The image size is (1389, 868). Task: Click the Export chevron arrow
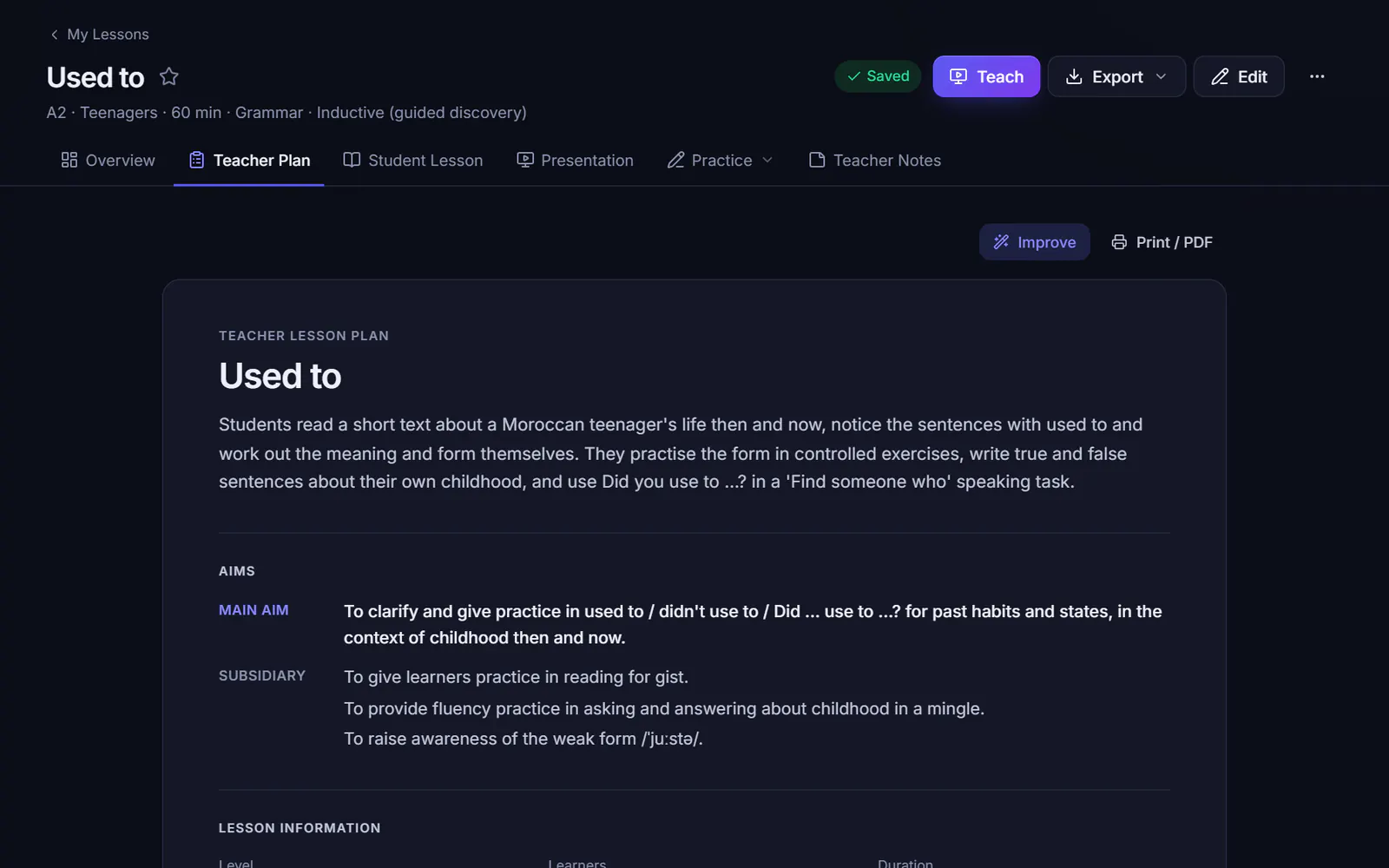pyautogui.click(x=1162, y=76)
